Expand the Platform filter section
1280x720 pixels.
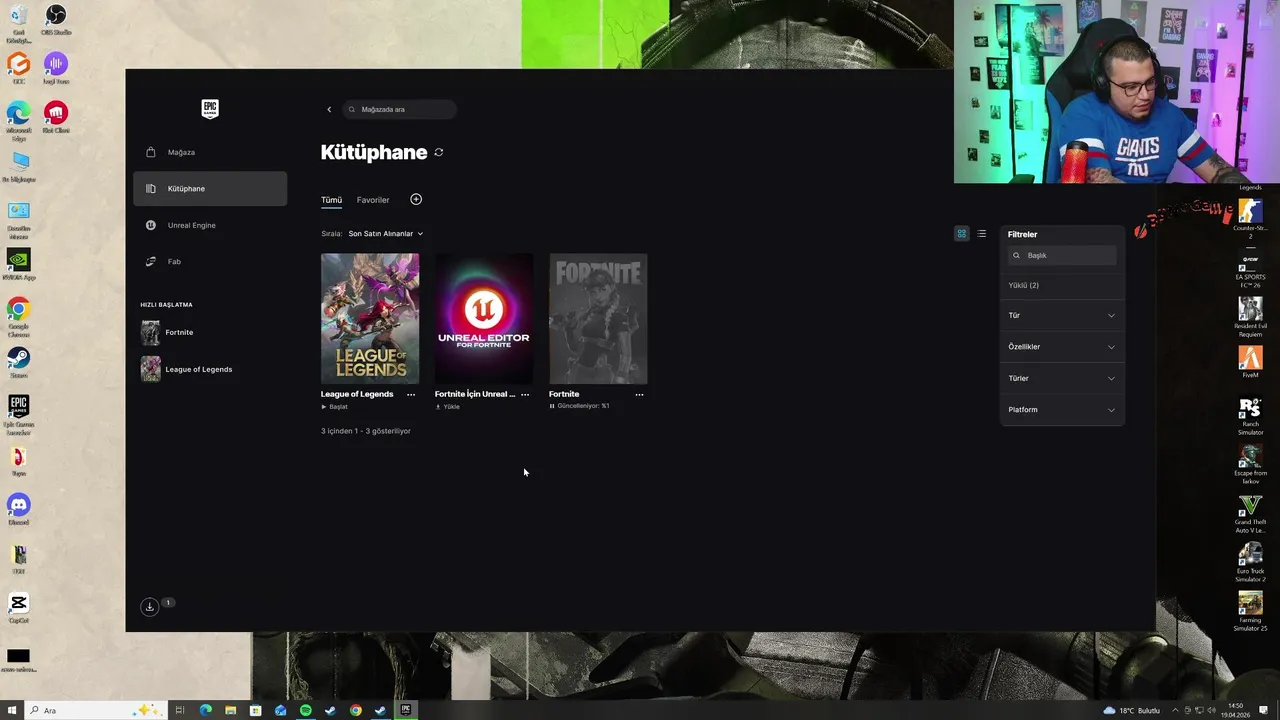click(1062, 410)
